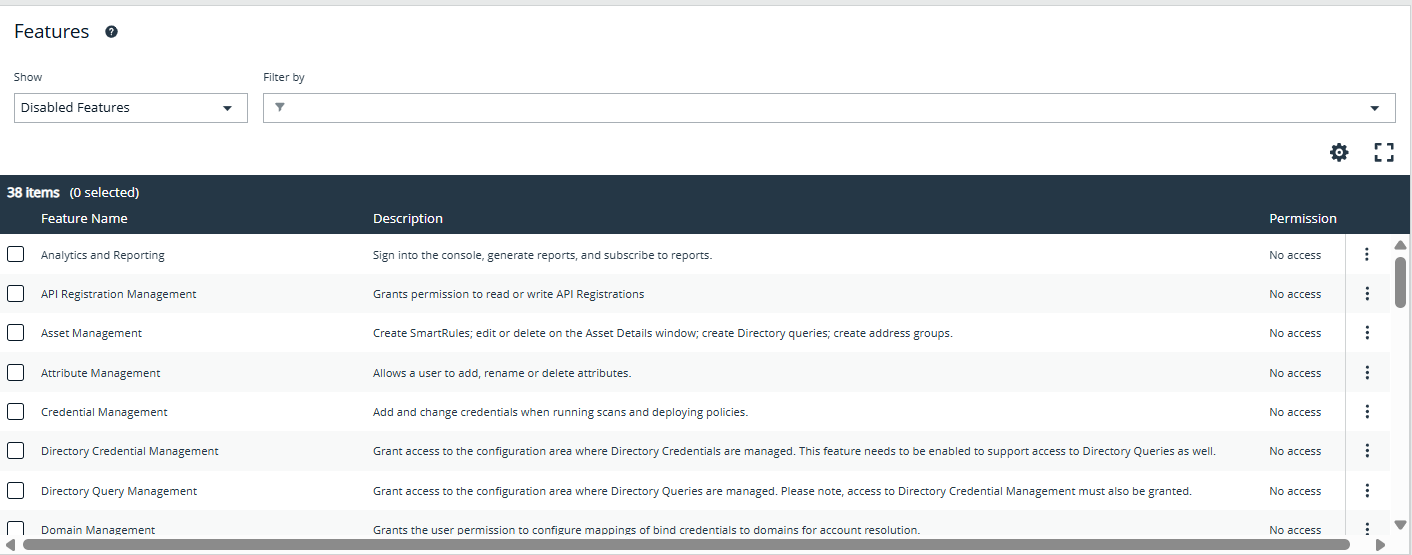
Task: Sort by the Description column header
Action: point(408,218)
